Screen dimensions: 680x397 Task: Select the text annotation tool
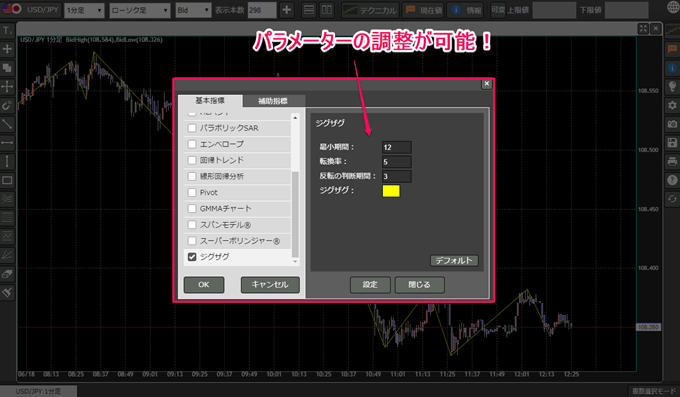click(x=7, y=30)
